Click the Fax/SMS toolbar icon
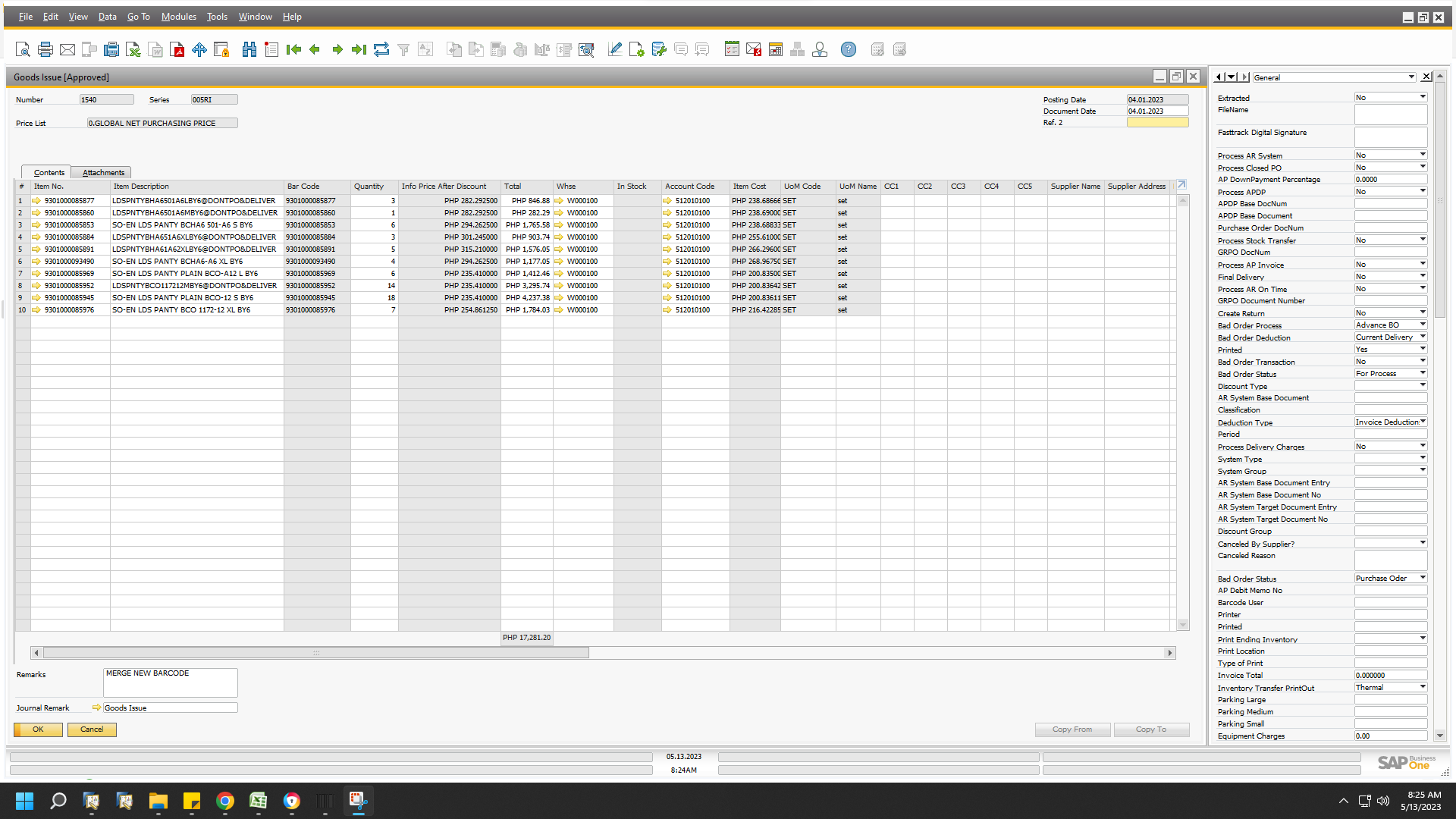The image size is (1456, 819). click(111, 50)
